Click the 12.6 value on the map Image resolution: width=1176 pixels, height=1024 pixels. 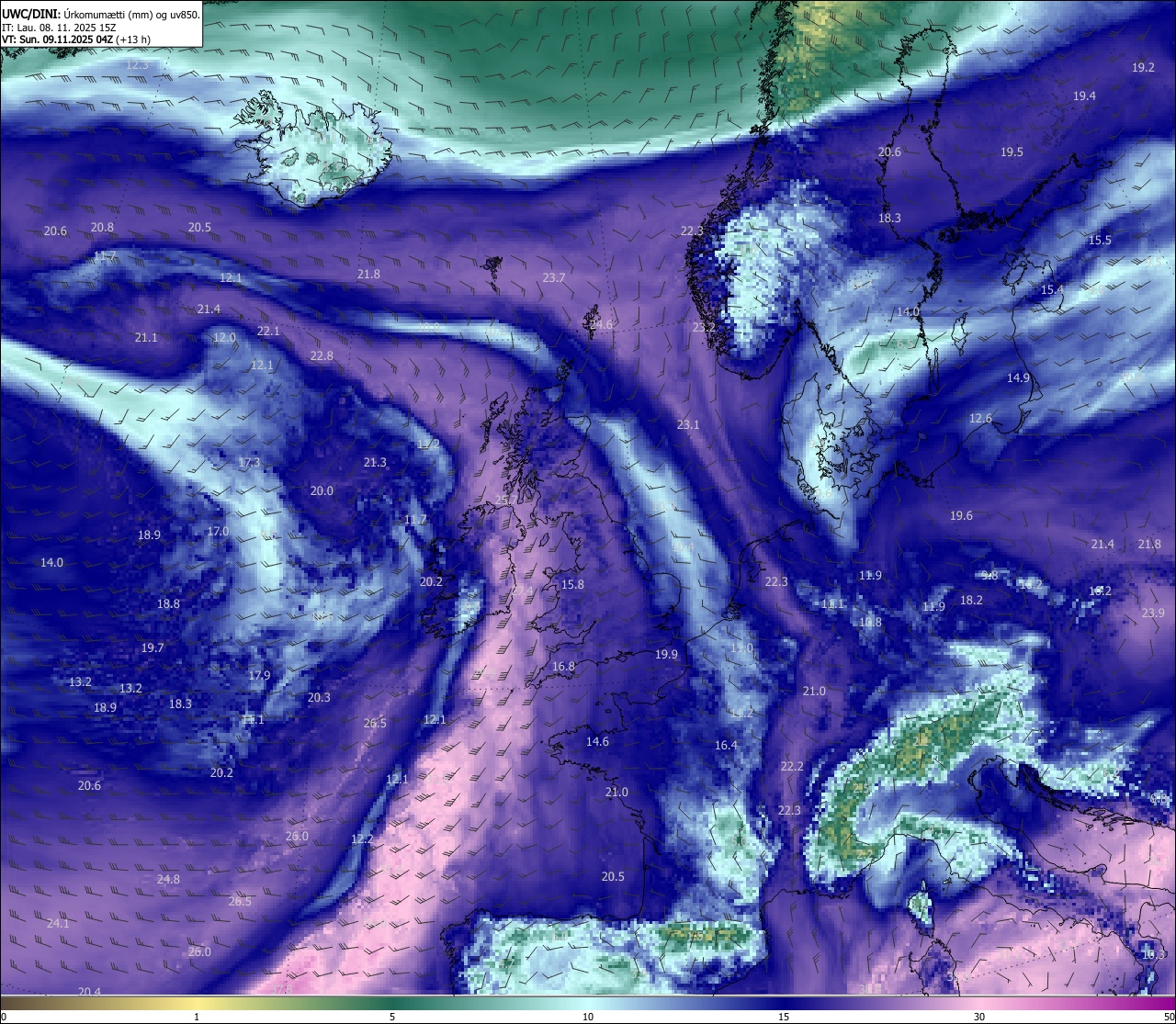pos(980,418)
